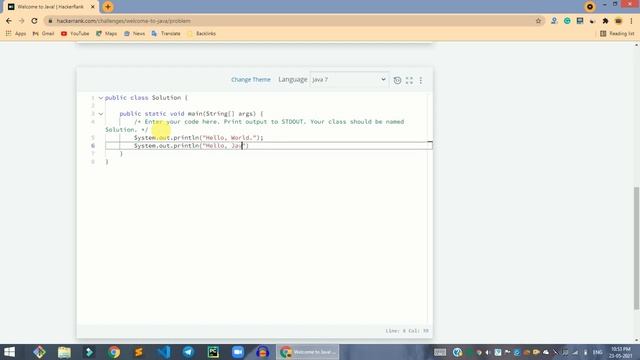Viewport: 640px width, 360px height.
Task: Open headphones app taskbar icon
Action: (x=262, y=352)
